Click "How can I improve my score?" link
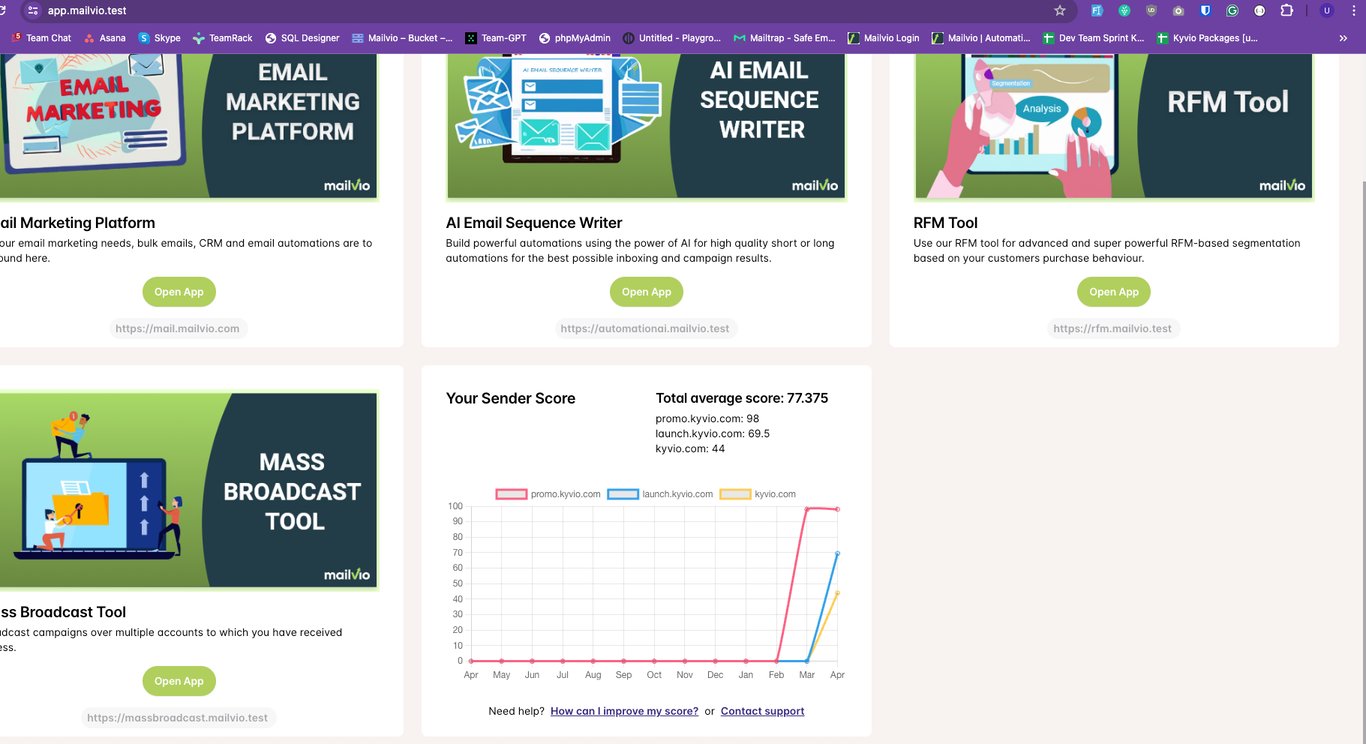This screenshot has width=1366, height=744. pyautogui.click(x=624, y=711)
